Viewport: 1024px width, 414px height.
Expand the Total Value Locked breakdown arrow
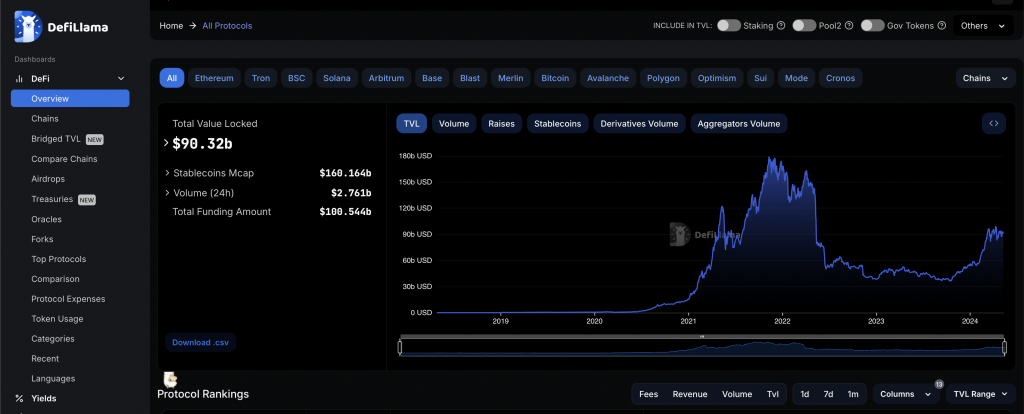click(x=166, y=143)
